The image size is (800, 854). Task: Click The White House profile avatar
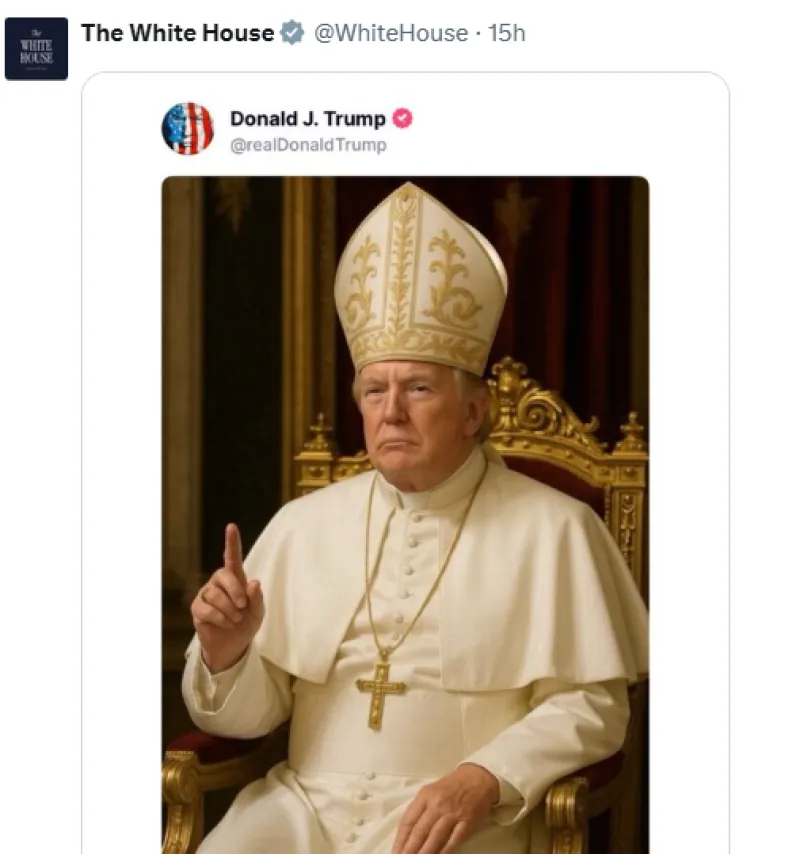coord(36,48)
